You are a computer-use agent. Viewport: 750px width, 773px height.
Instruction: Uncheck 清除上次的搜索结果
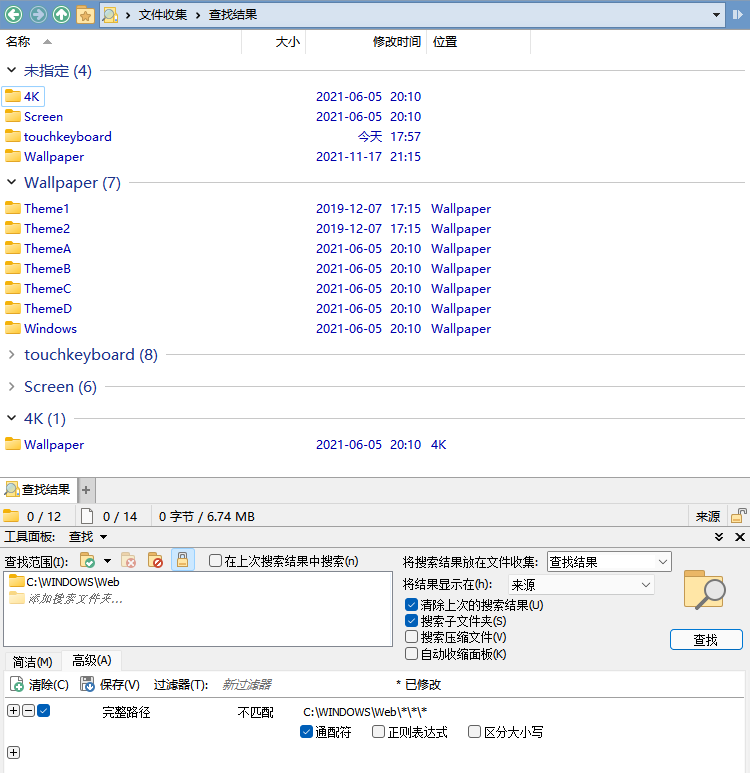411,605
